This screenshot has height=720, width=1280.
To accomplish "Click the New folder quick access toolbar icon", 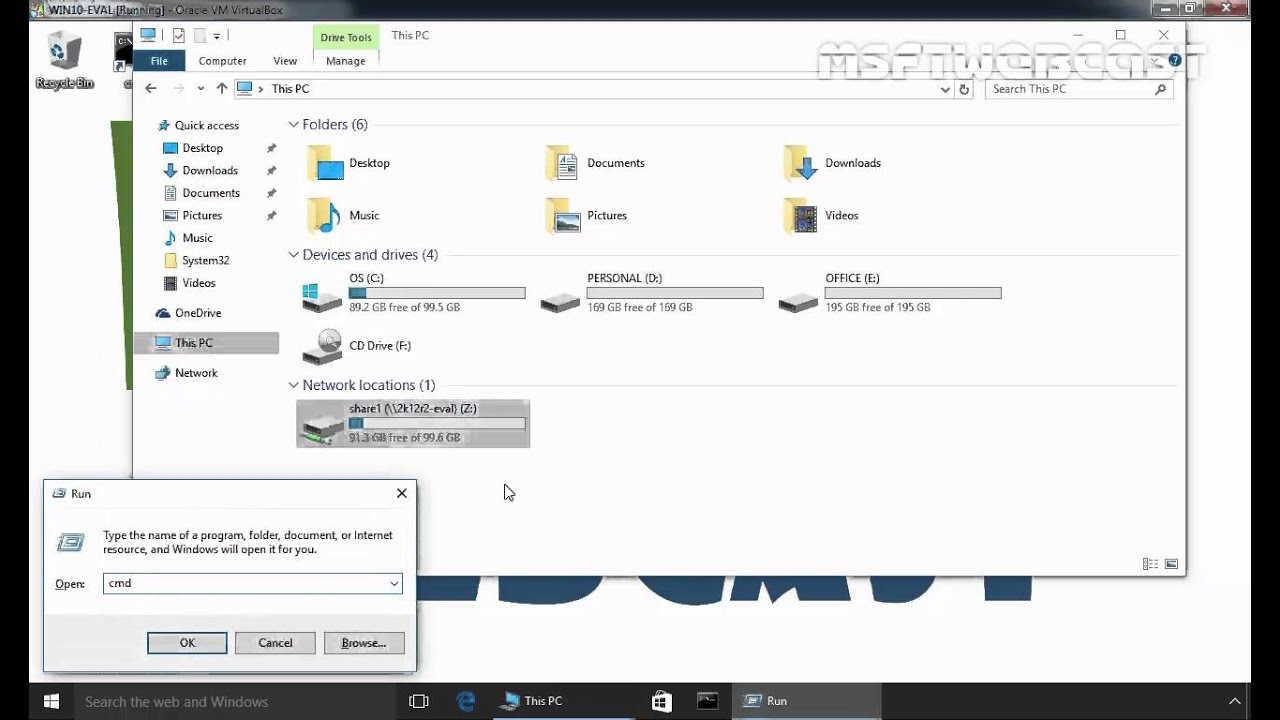I will point(199,35).
